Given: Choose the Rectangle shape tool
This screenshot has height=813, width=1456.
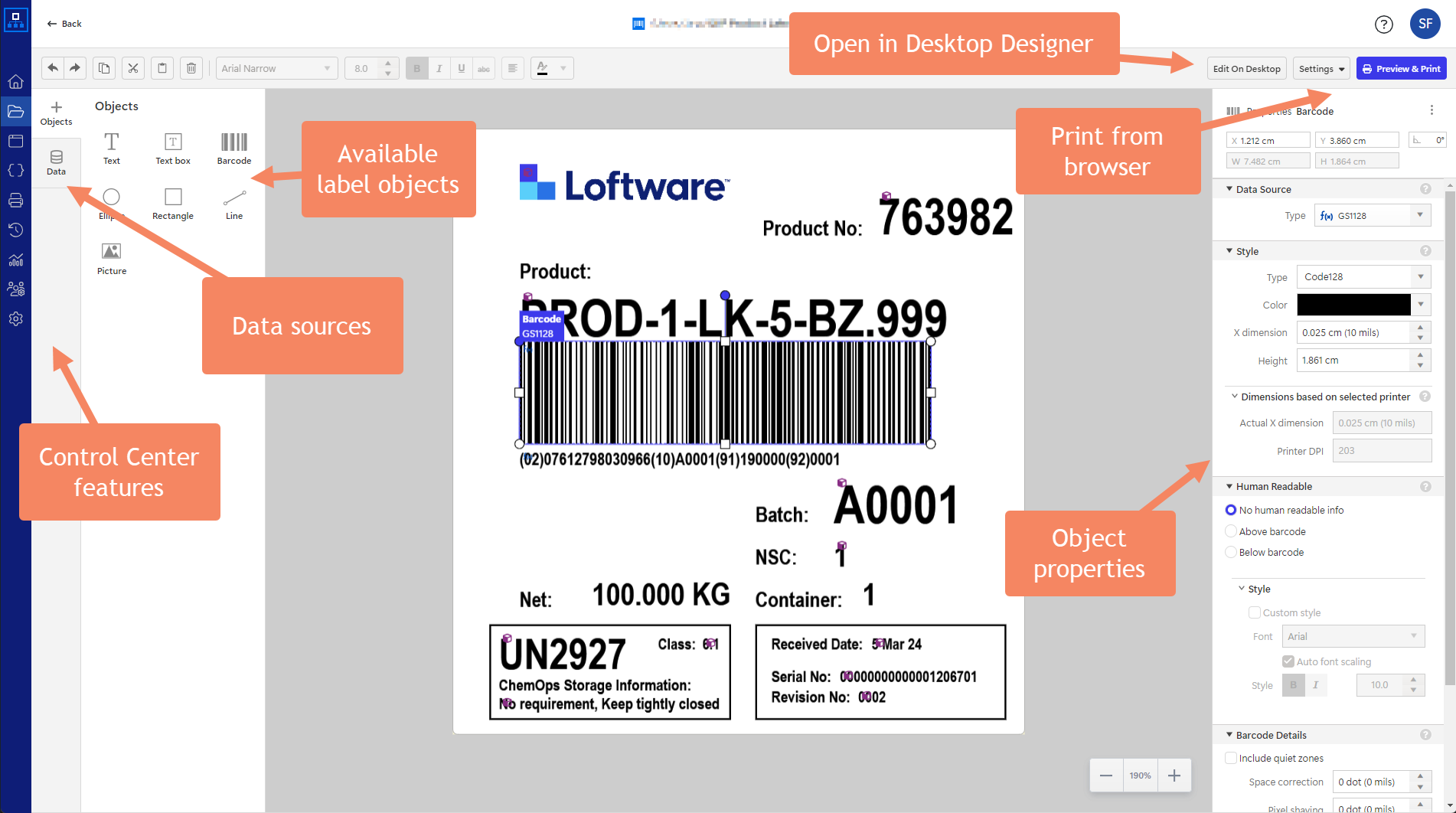Looking at the screenshot, I should [173, 203].
